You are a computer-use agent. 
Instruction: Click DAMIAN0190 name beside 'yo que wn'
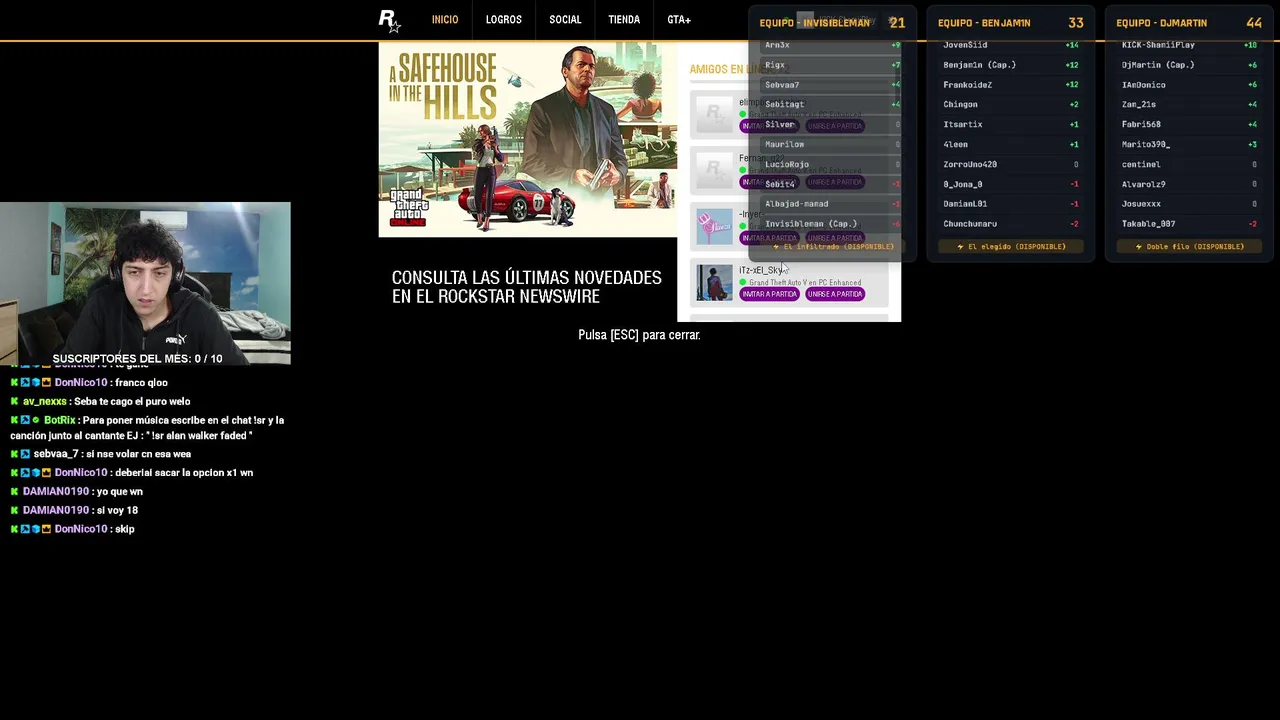coord(56,492)
